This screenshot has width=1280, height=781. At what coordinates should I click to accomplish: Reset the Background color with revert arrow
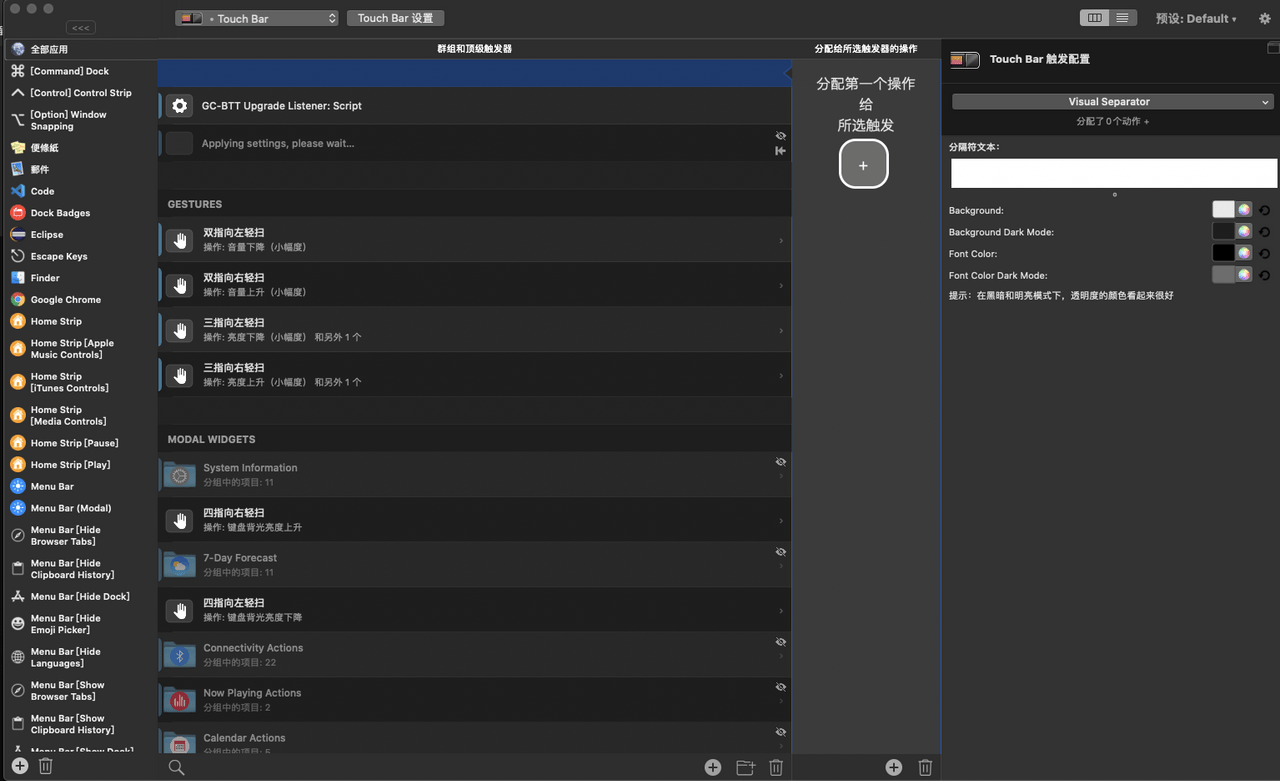tap(1265, 210)
